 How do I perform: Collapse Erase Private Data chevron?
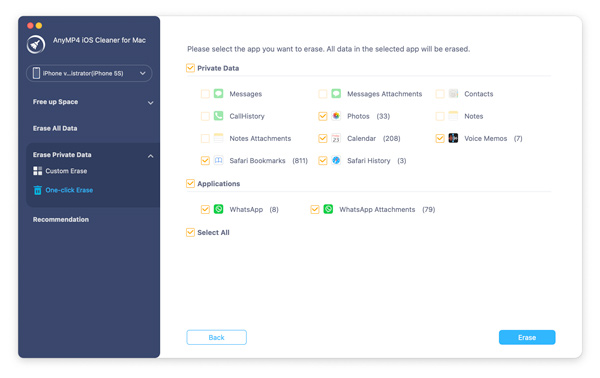(x=151, y=156)
